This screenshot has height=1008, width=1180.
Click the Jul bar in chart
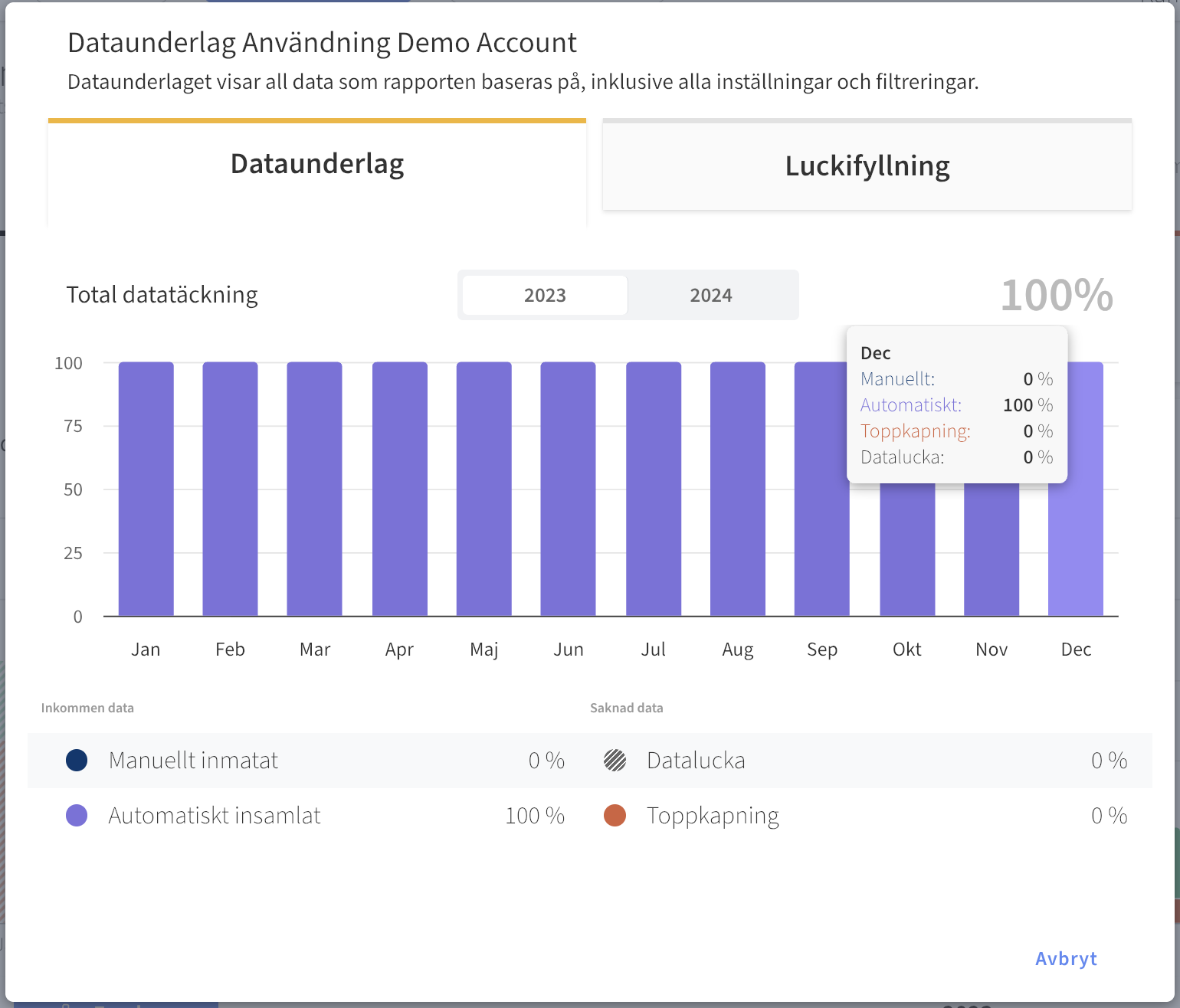click(653, 489)
